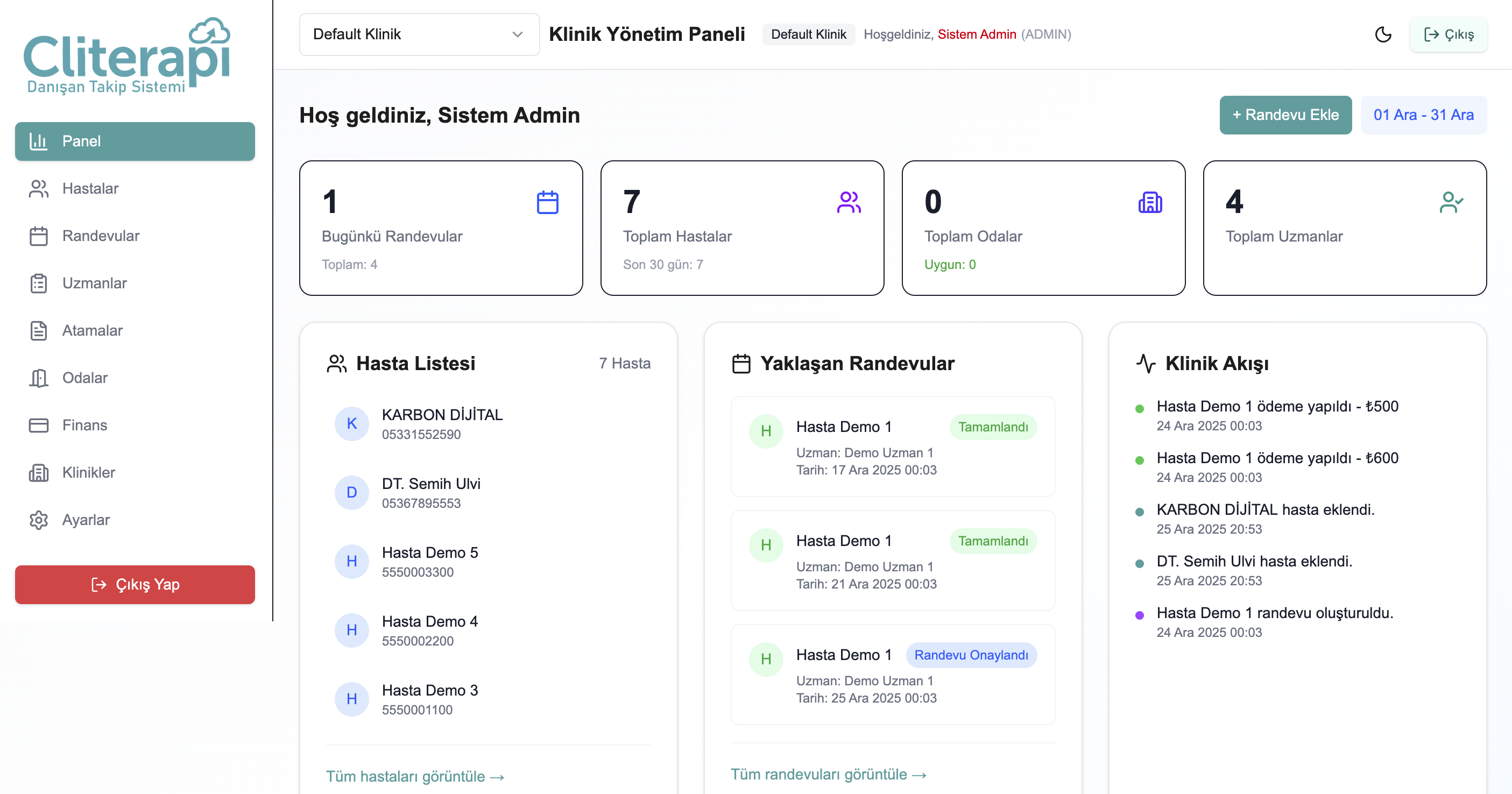Open the Hastalar menu item

point(90,188)
